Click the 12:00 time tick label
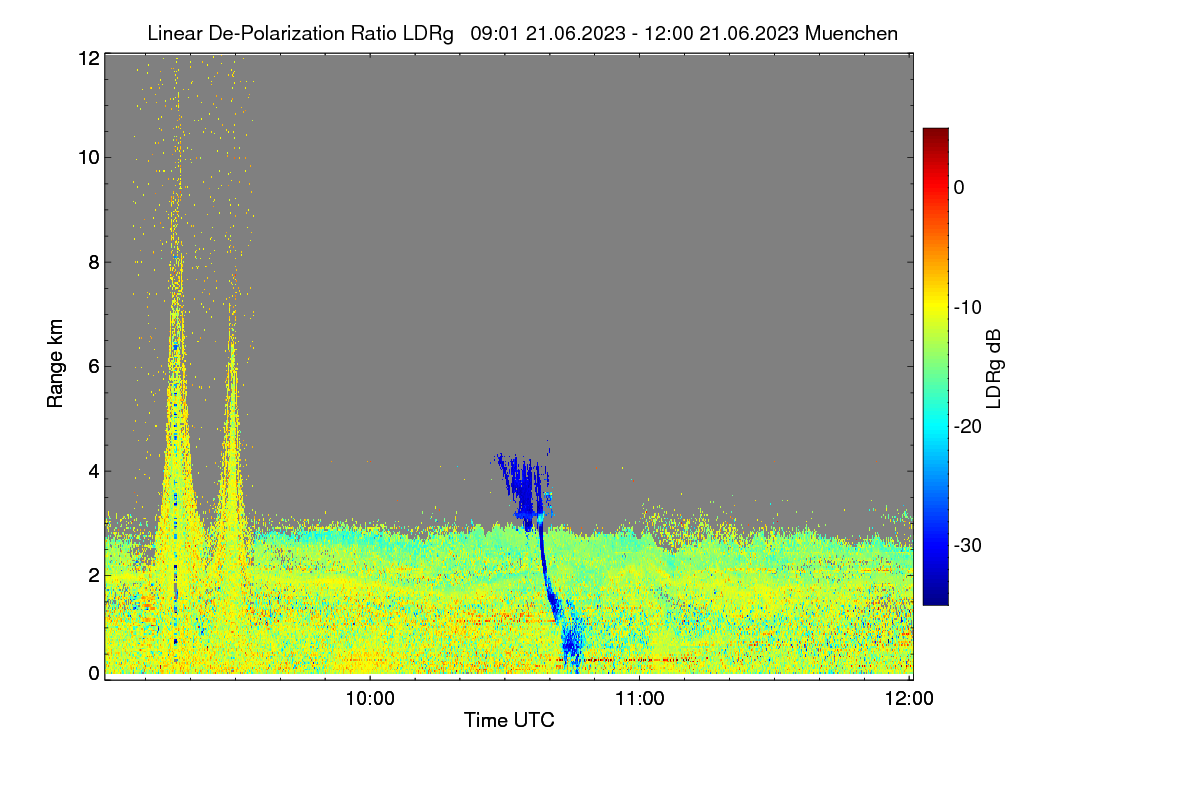This screenshot has height=800, width=1200. tap(908, 699)
